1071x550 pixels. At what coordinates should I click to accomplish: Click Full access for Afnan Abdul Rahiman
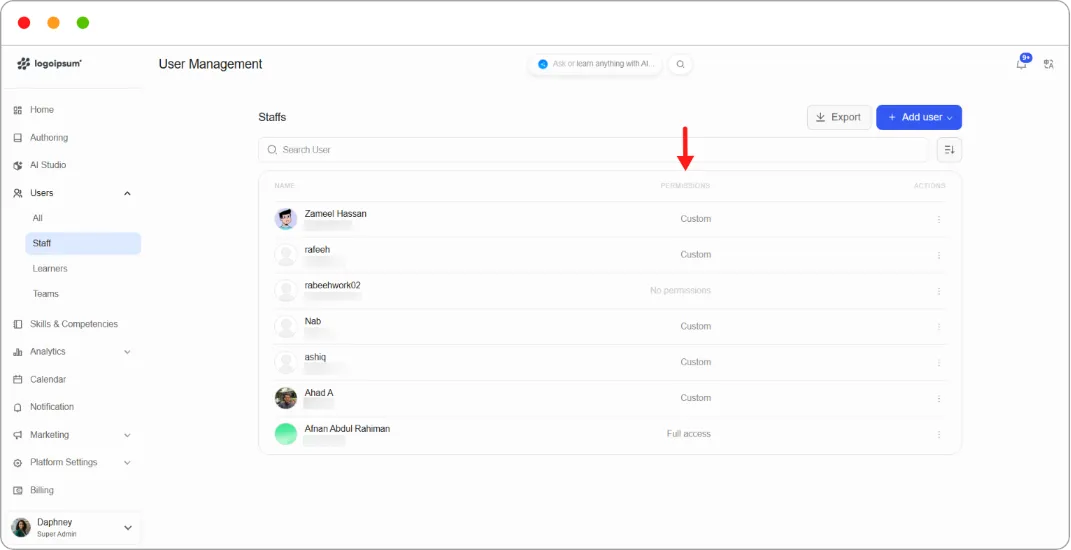(688, 434)
